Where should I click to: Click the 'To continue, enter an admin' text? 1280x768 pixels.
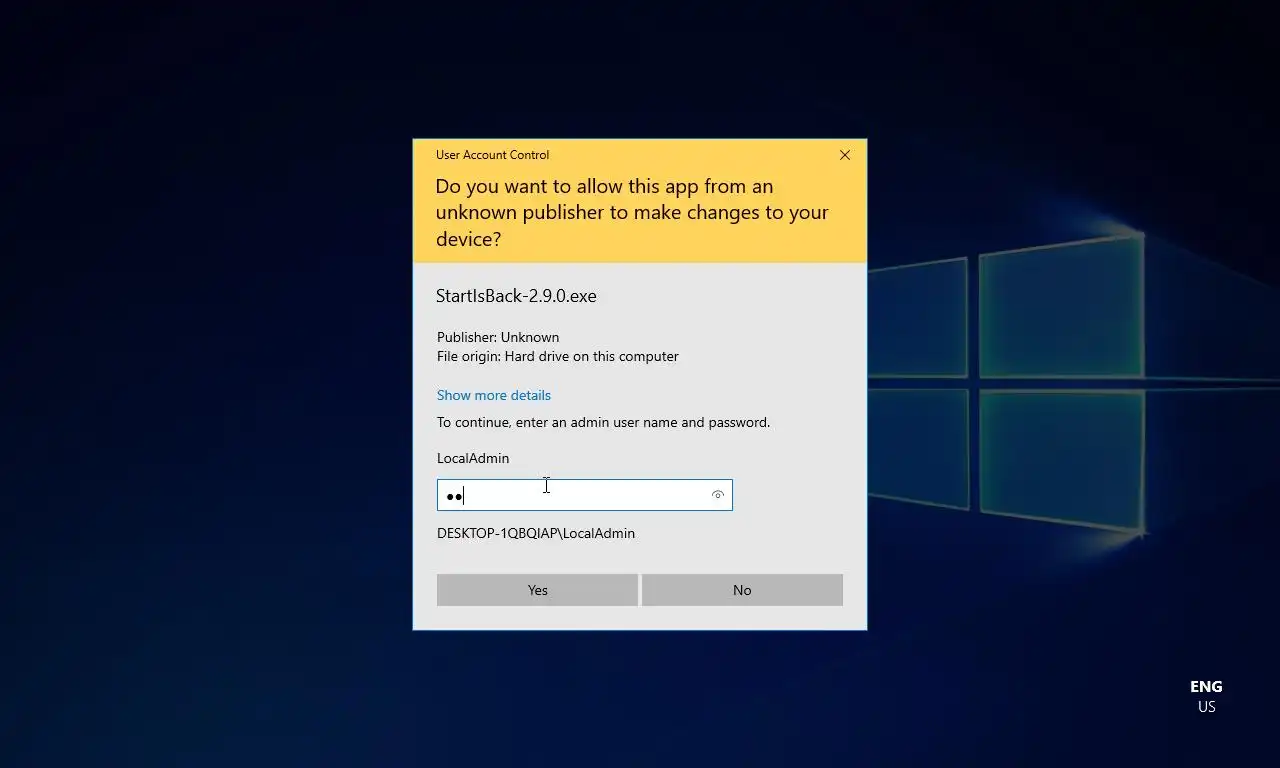603,422
